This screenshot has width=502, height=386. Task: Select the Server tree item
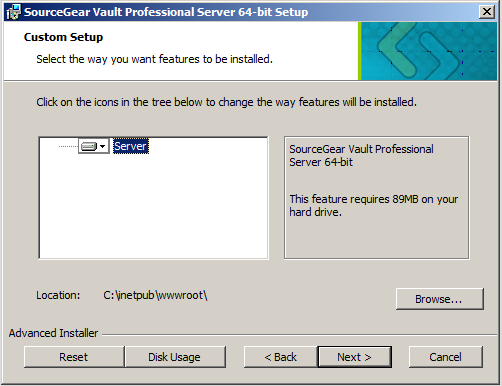coord(131,146)
